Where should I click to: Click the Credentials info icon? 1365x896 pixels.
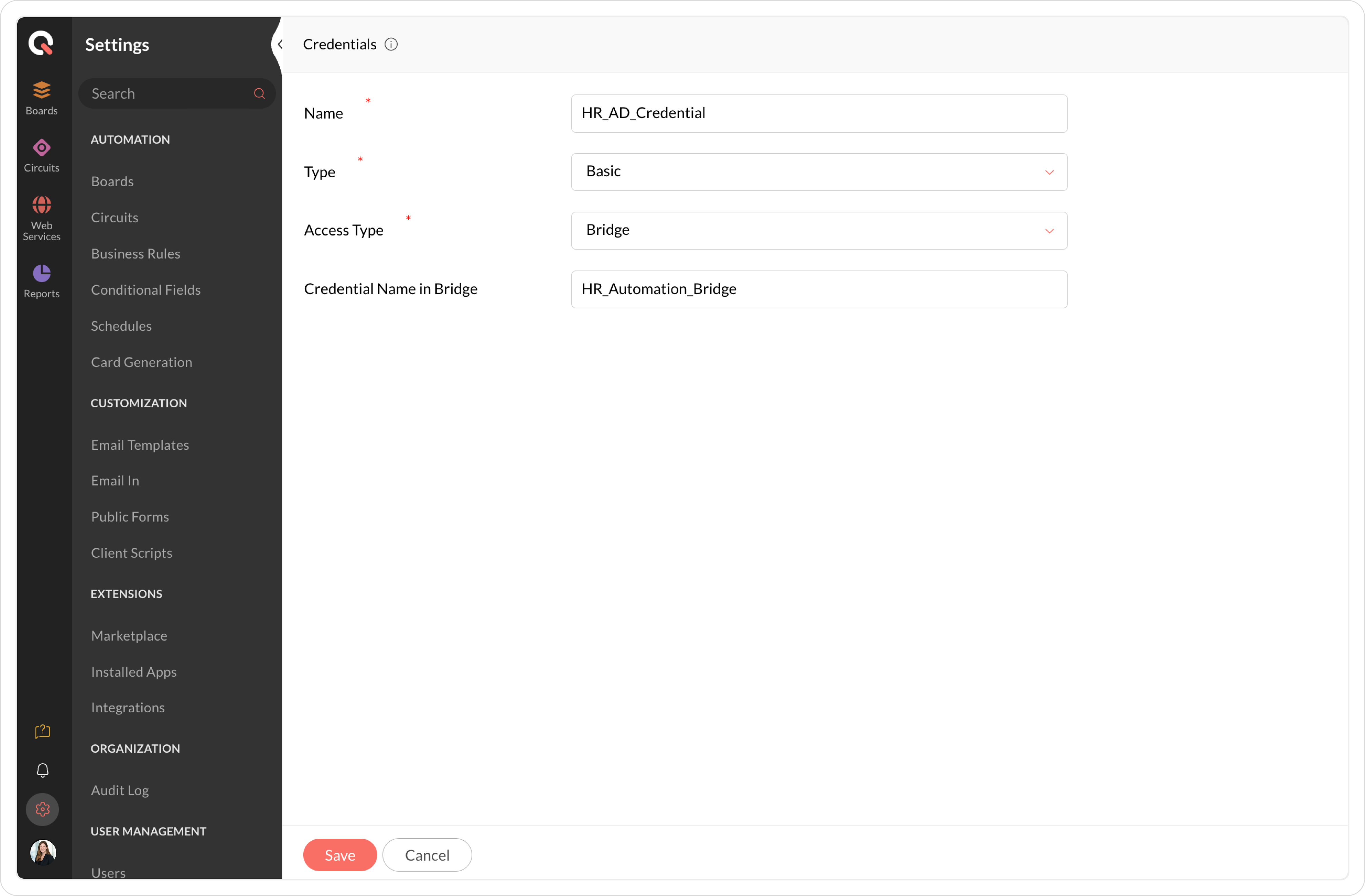(391, 44)
